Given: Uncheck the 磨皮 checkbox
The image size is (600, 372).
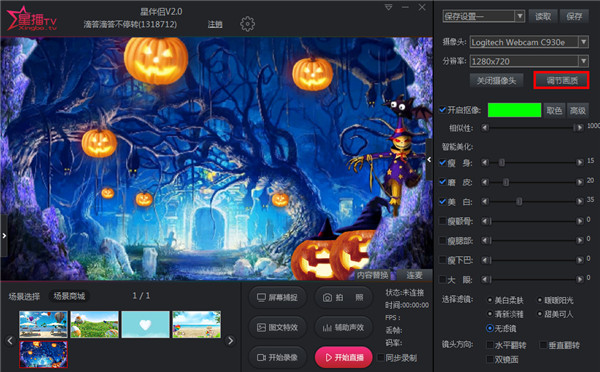Looking at the screenshot, I should 443,182.
